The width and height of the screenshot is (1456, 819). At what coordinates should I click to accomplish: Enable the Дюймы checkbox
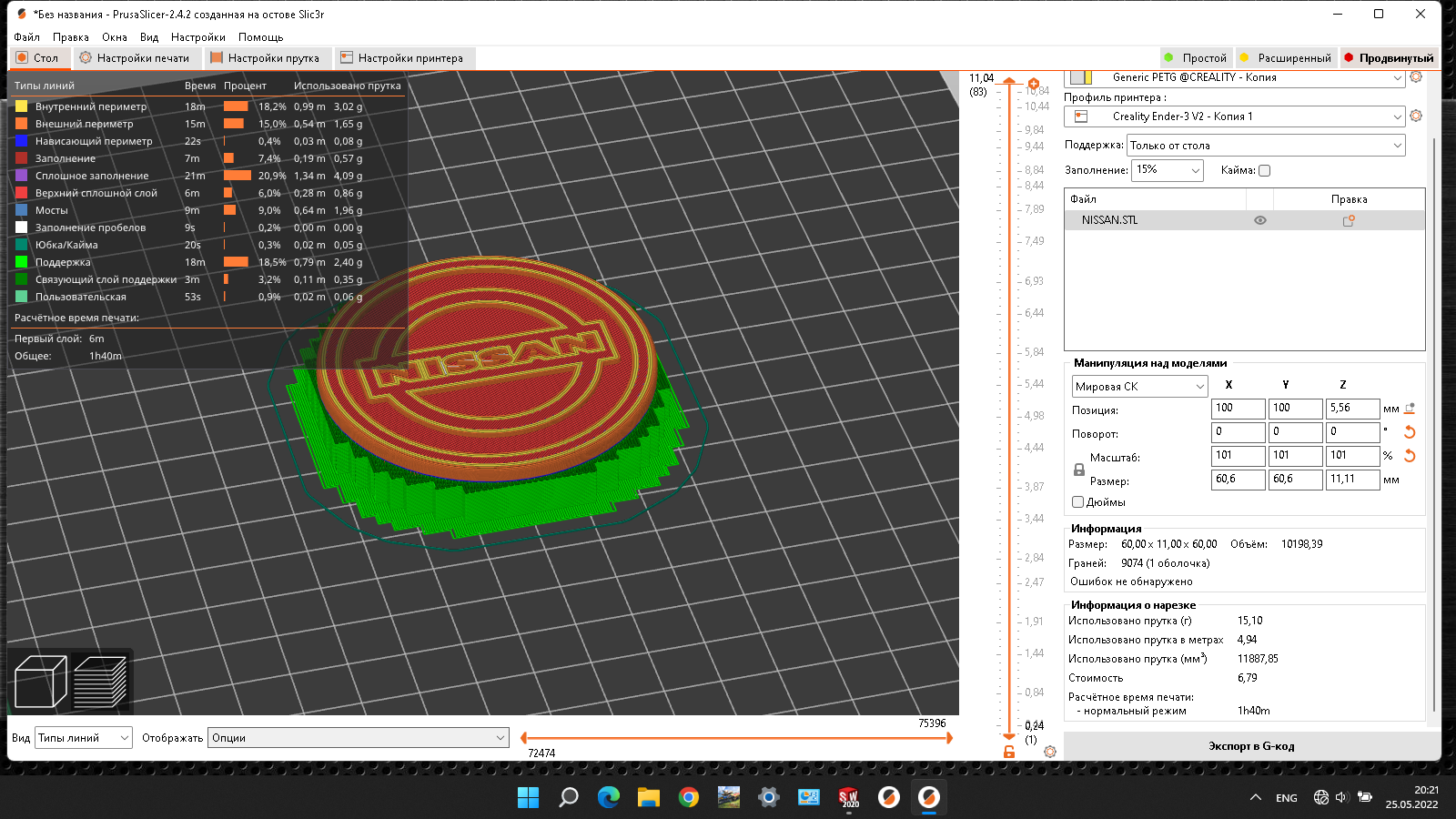(x=1077, y=501)
